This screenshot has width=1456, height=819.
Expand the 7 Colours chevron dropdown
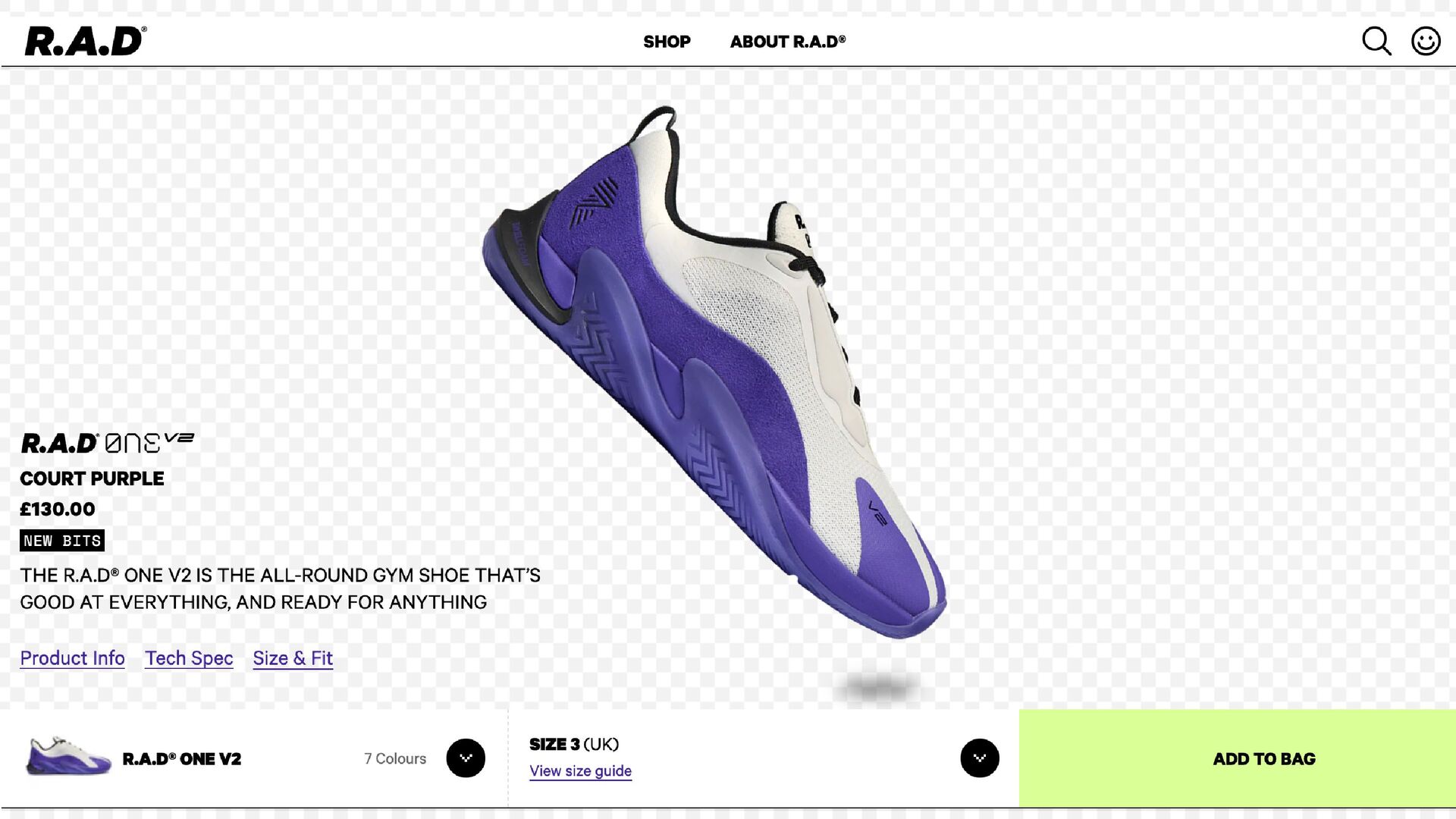466,758
